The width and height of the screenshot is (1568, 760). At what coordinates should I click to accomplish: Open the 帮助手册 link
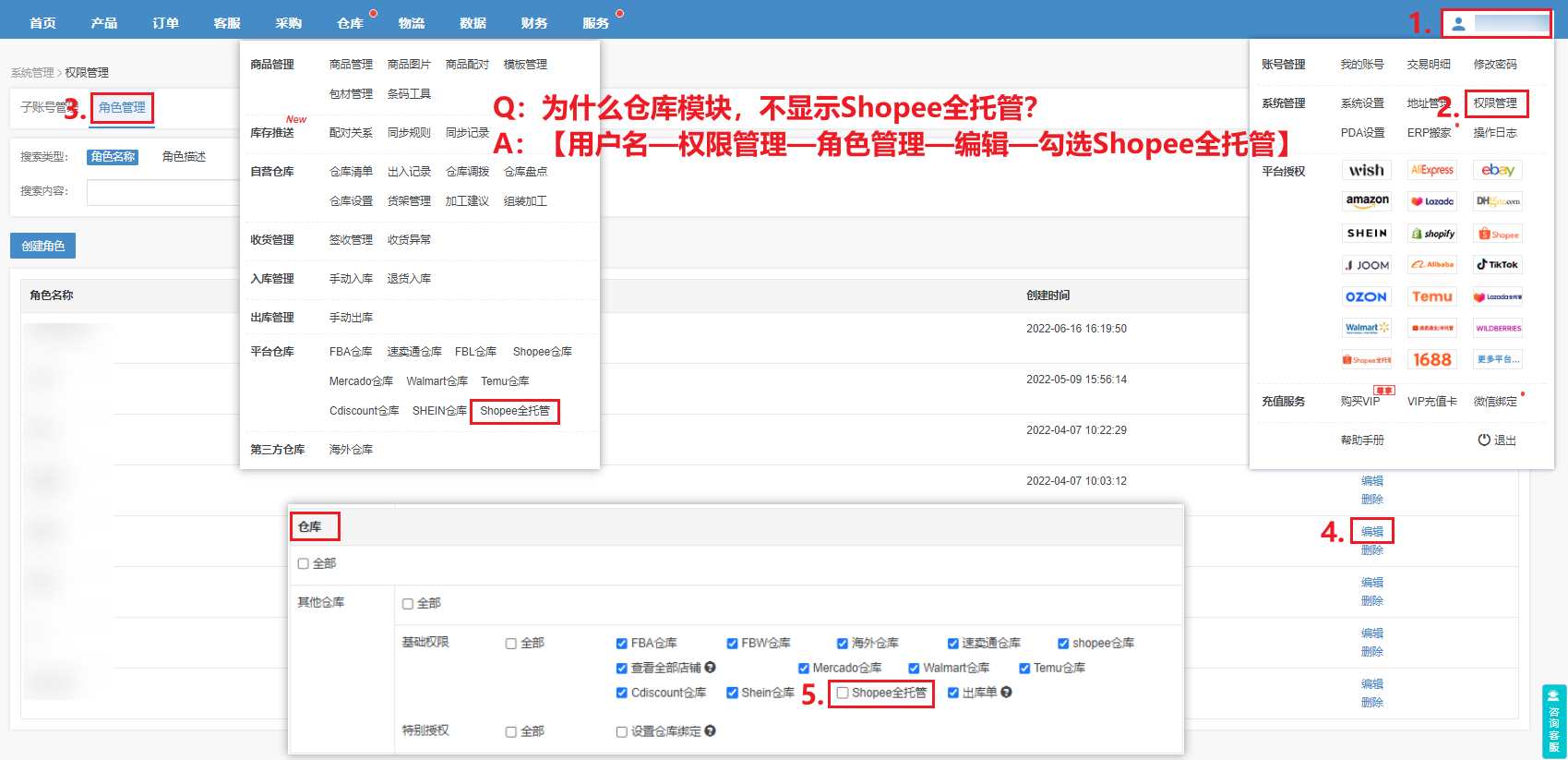pos(1362,440)
